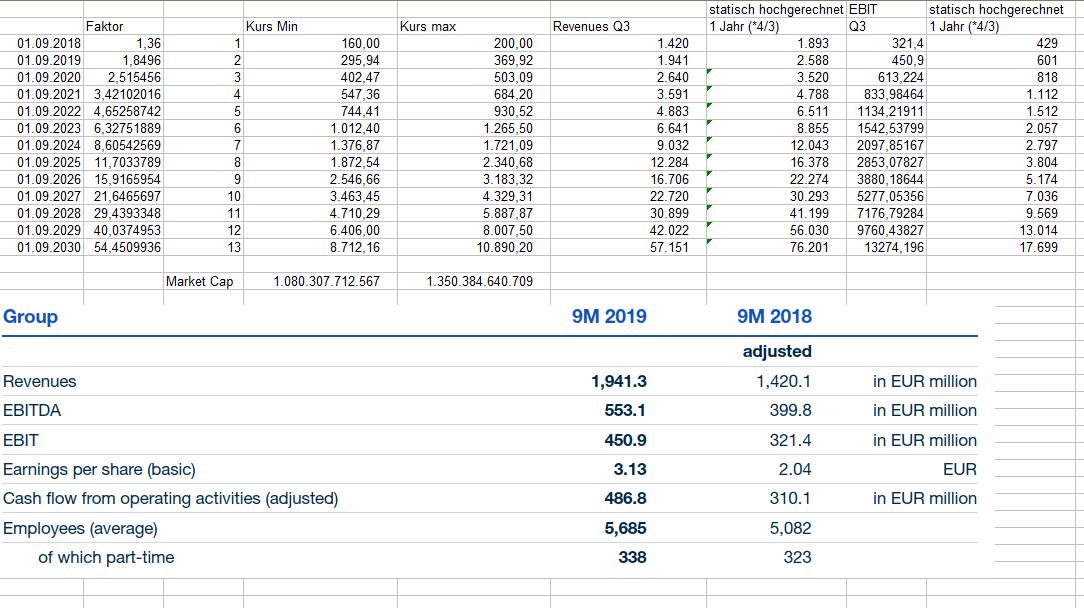Select the Group heading in the report table
The width and height of the screenshot is (1084, 608).
[31, 317]
